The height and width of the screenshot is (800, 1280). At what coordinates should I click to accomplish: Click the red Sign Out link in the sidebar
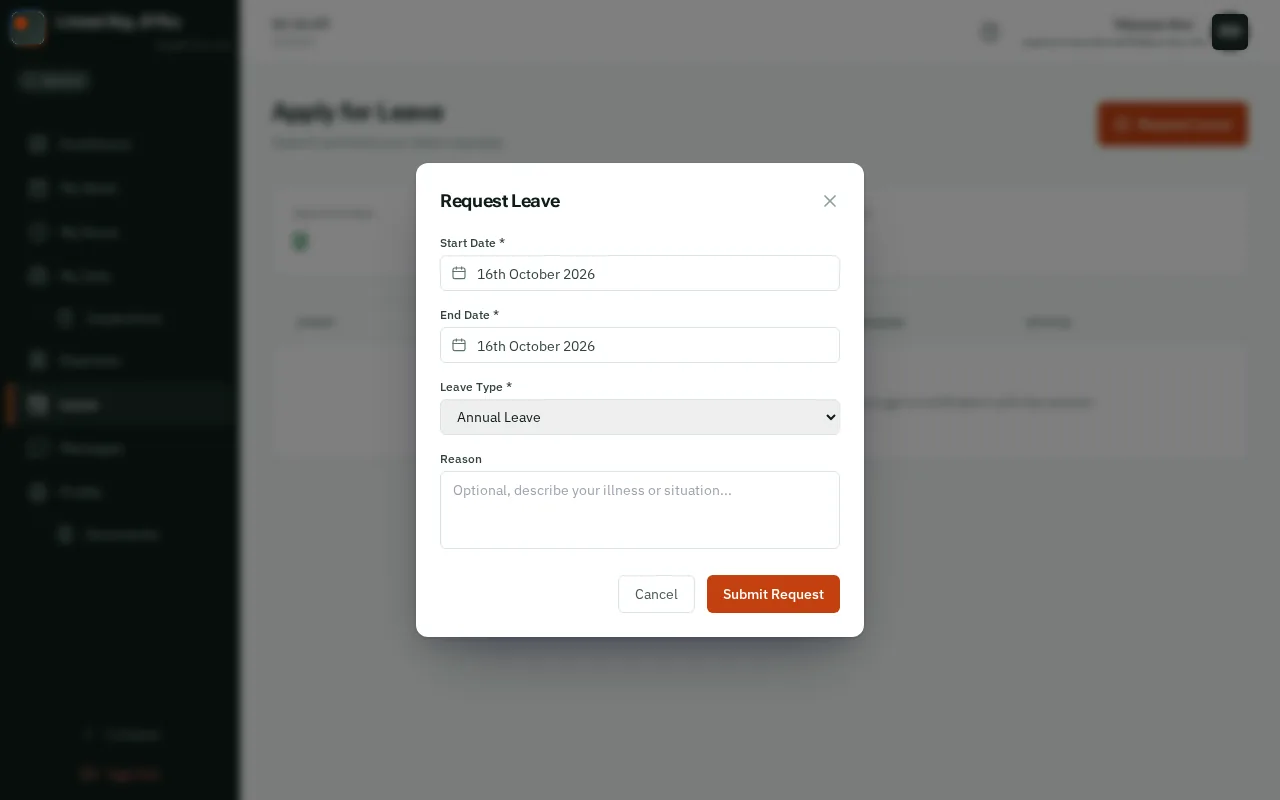(x=120, y=774)
